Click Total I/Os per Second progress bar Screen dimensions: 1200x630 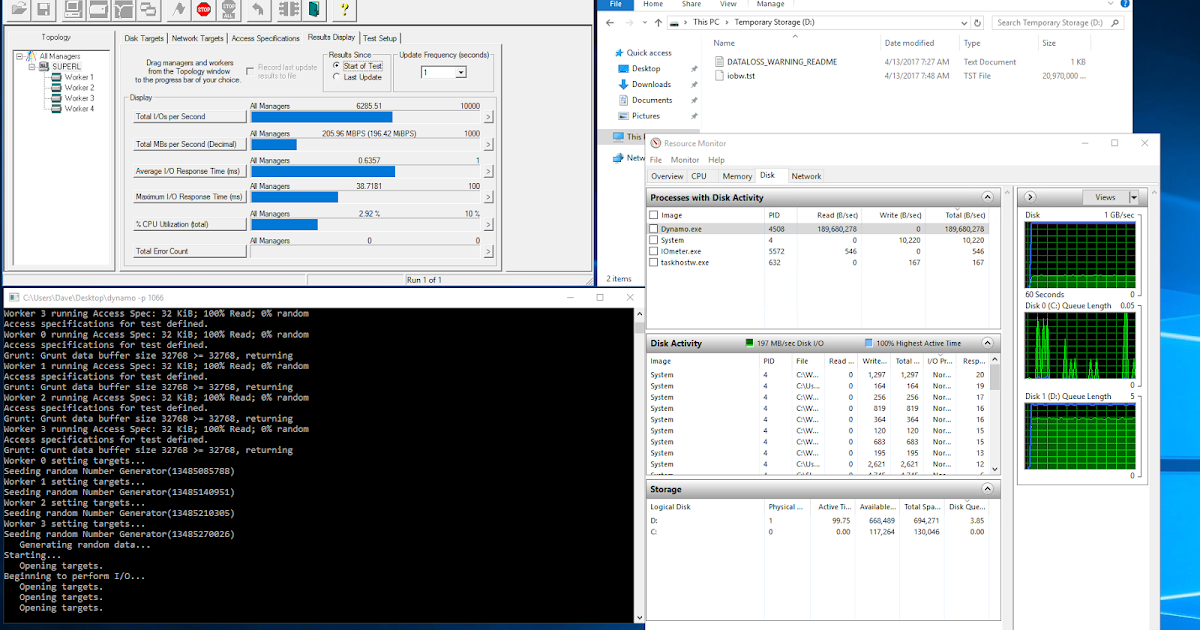coord(365,117)
